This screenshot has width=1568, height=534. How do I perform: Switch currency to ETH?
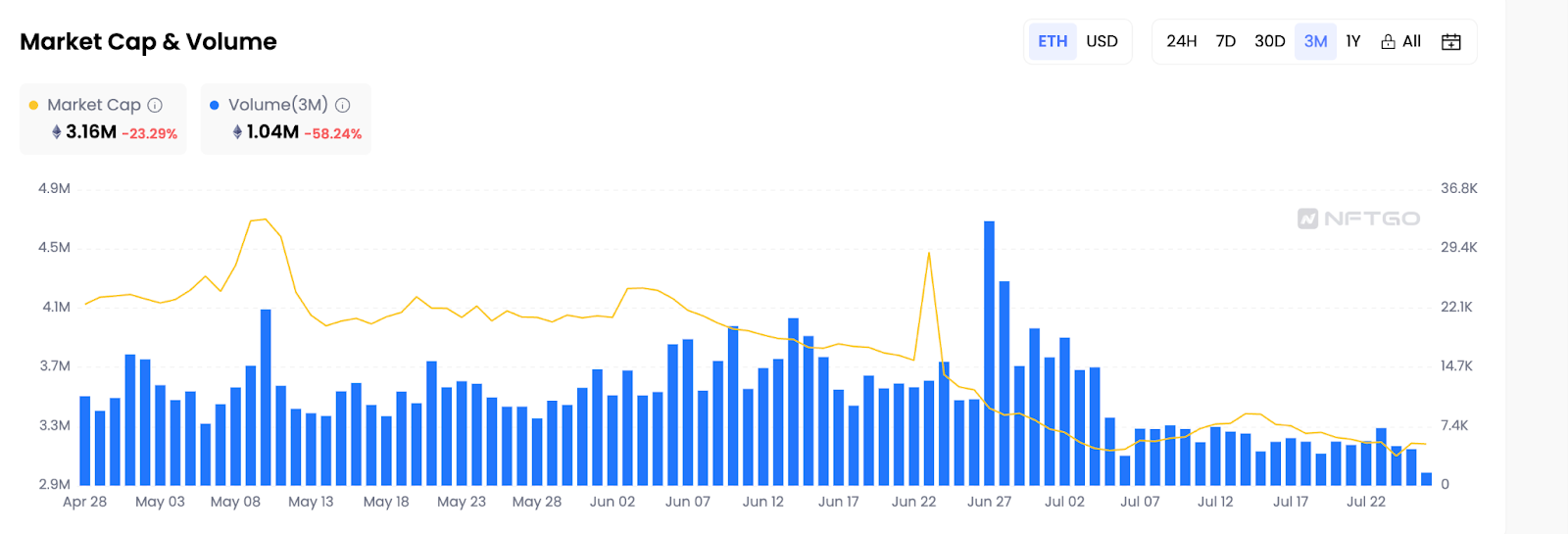1053,41
